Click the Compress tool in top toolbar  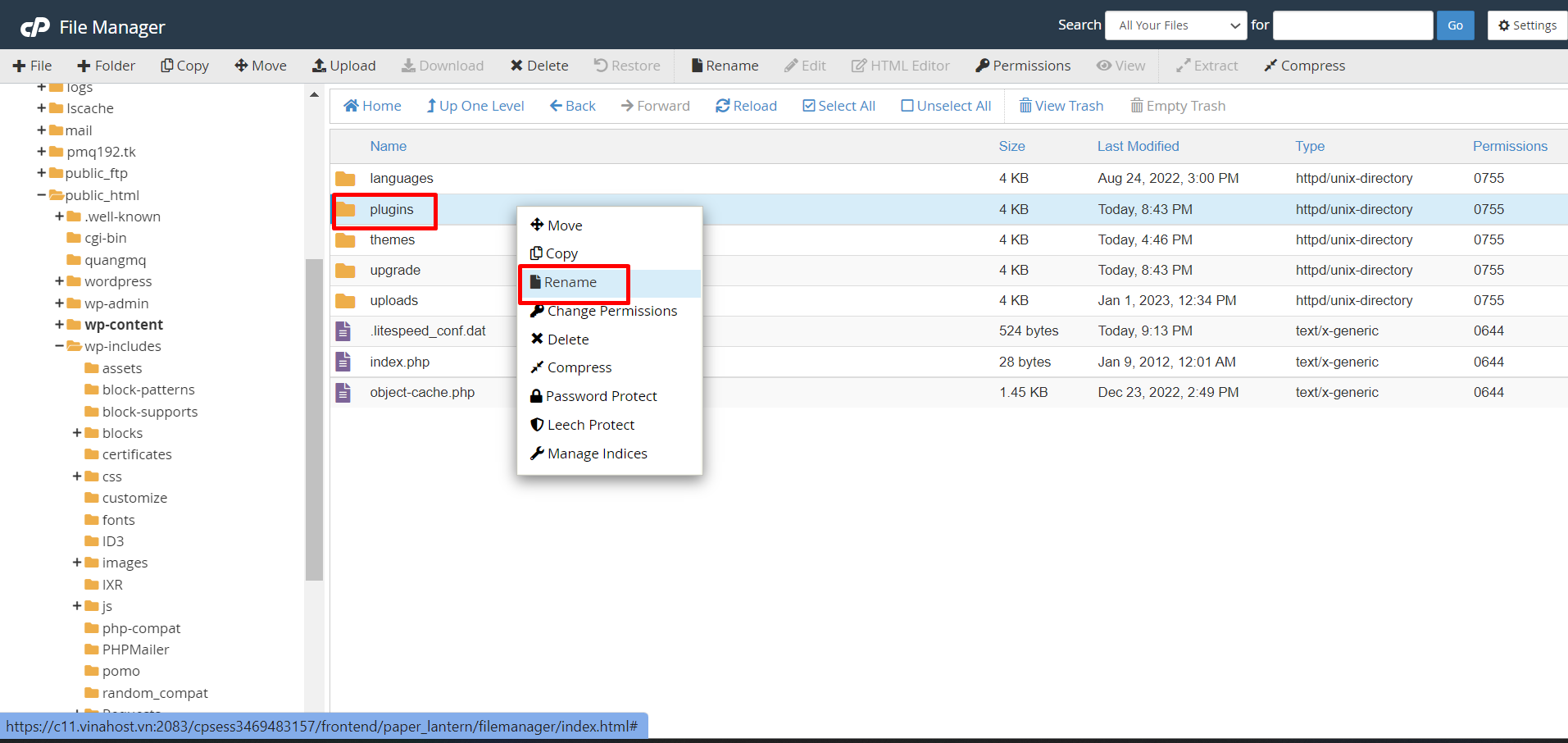tap(1304, 66)
